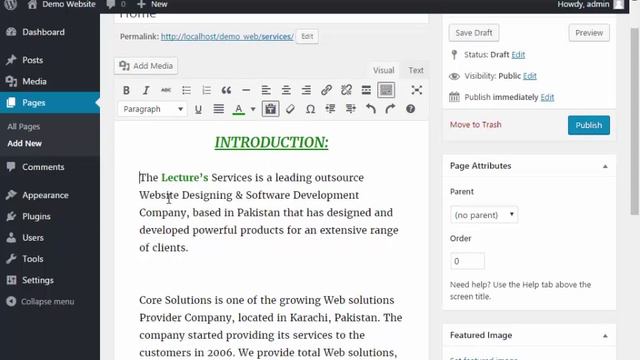
Task: Edit the Public visibility setting
Action: (529, 76)
